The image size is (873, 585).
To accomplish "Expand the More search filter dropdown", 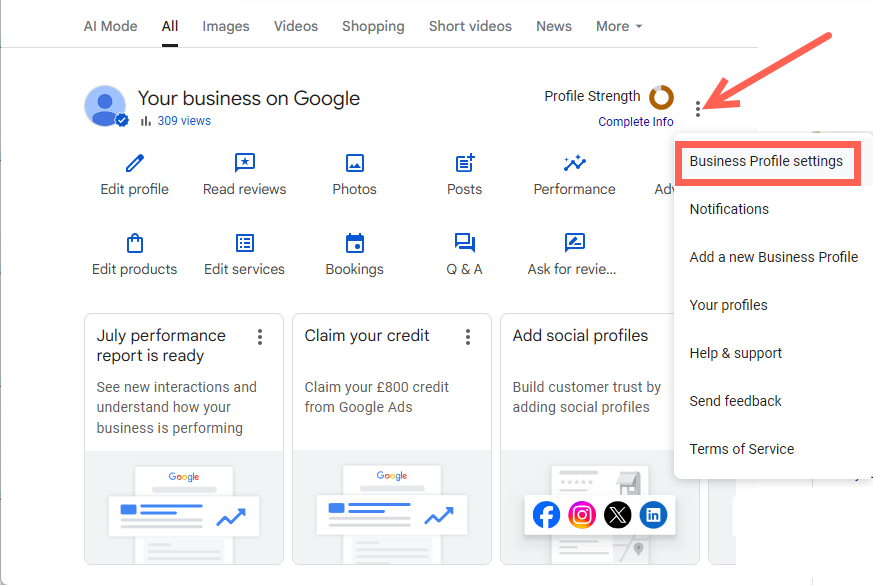I will [619, 26].
